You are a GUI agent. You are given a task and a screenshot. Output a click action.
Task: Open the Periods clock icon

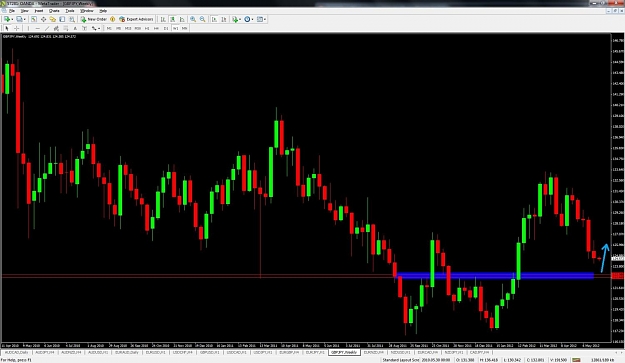coord(247,19)
